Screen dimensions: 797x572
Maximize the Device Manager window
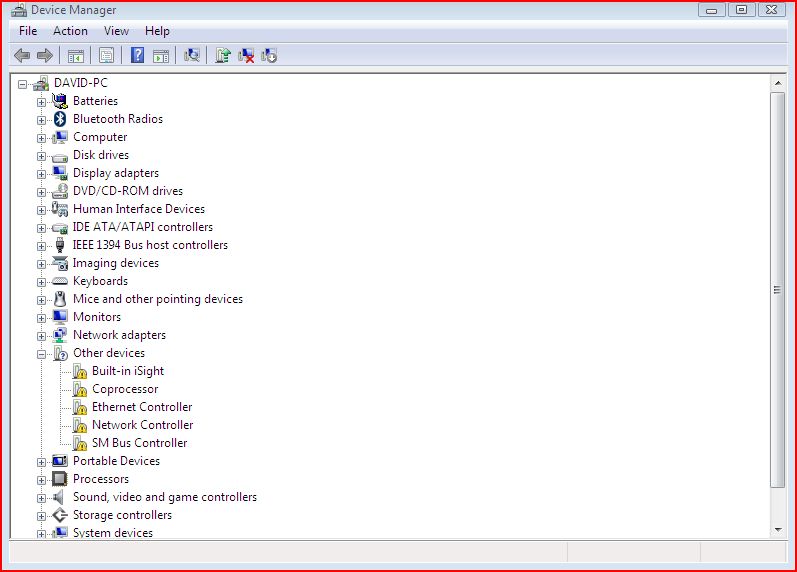pos(741,10)
